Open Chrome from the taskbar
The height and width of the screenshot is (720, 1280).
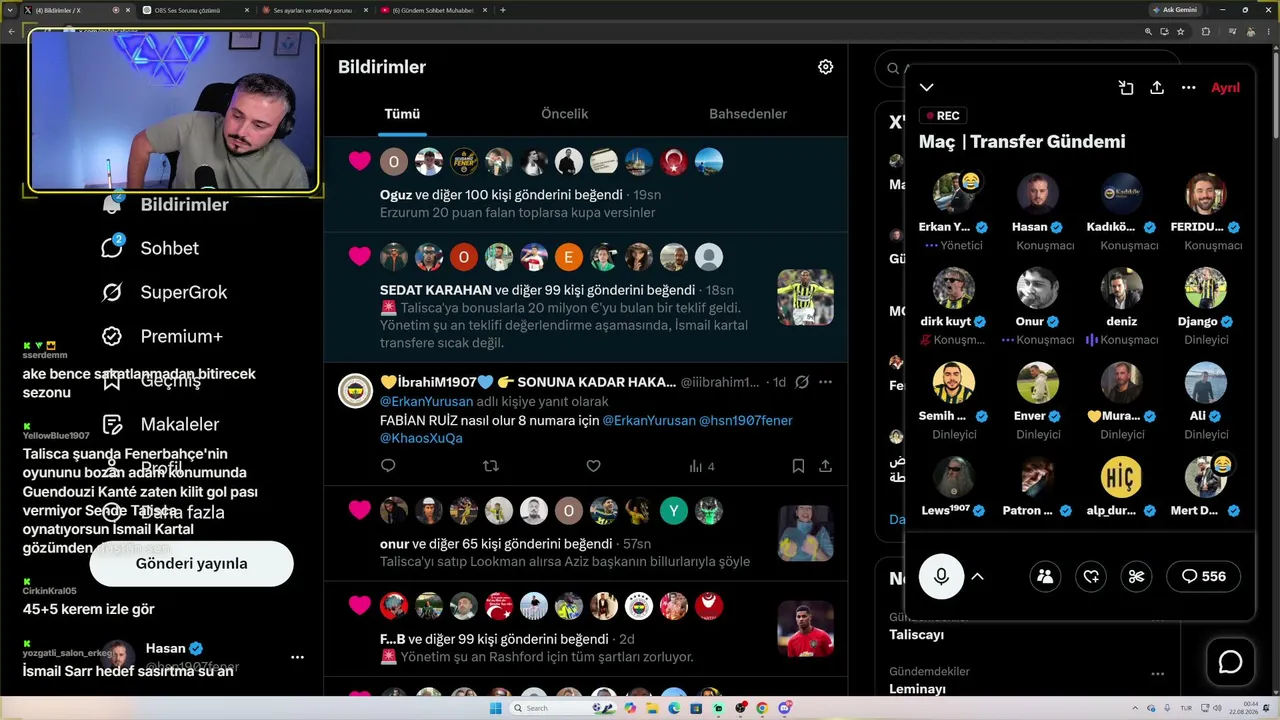coord(762,708)
